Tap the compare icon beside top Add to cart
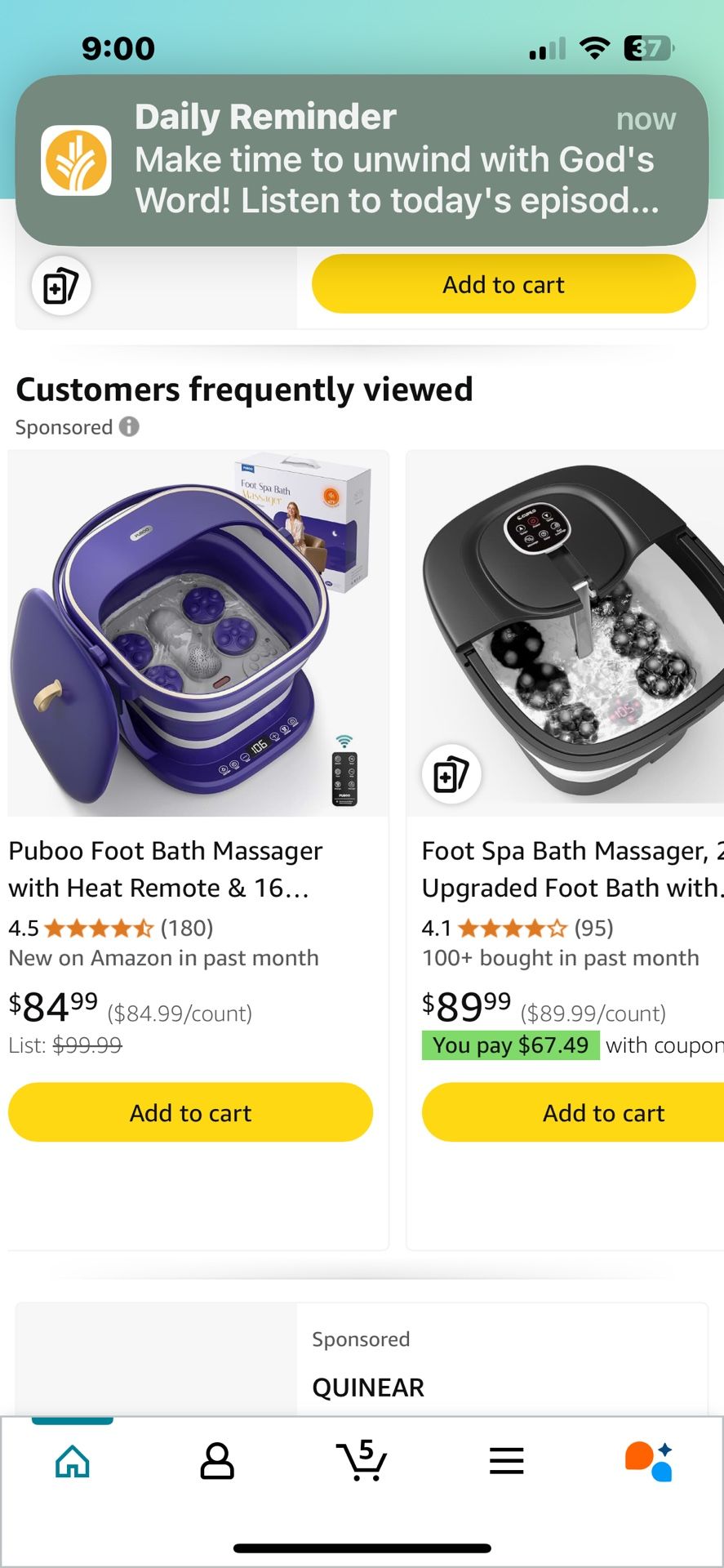 coord(61,286)
